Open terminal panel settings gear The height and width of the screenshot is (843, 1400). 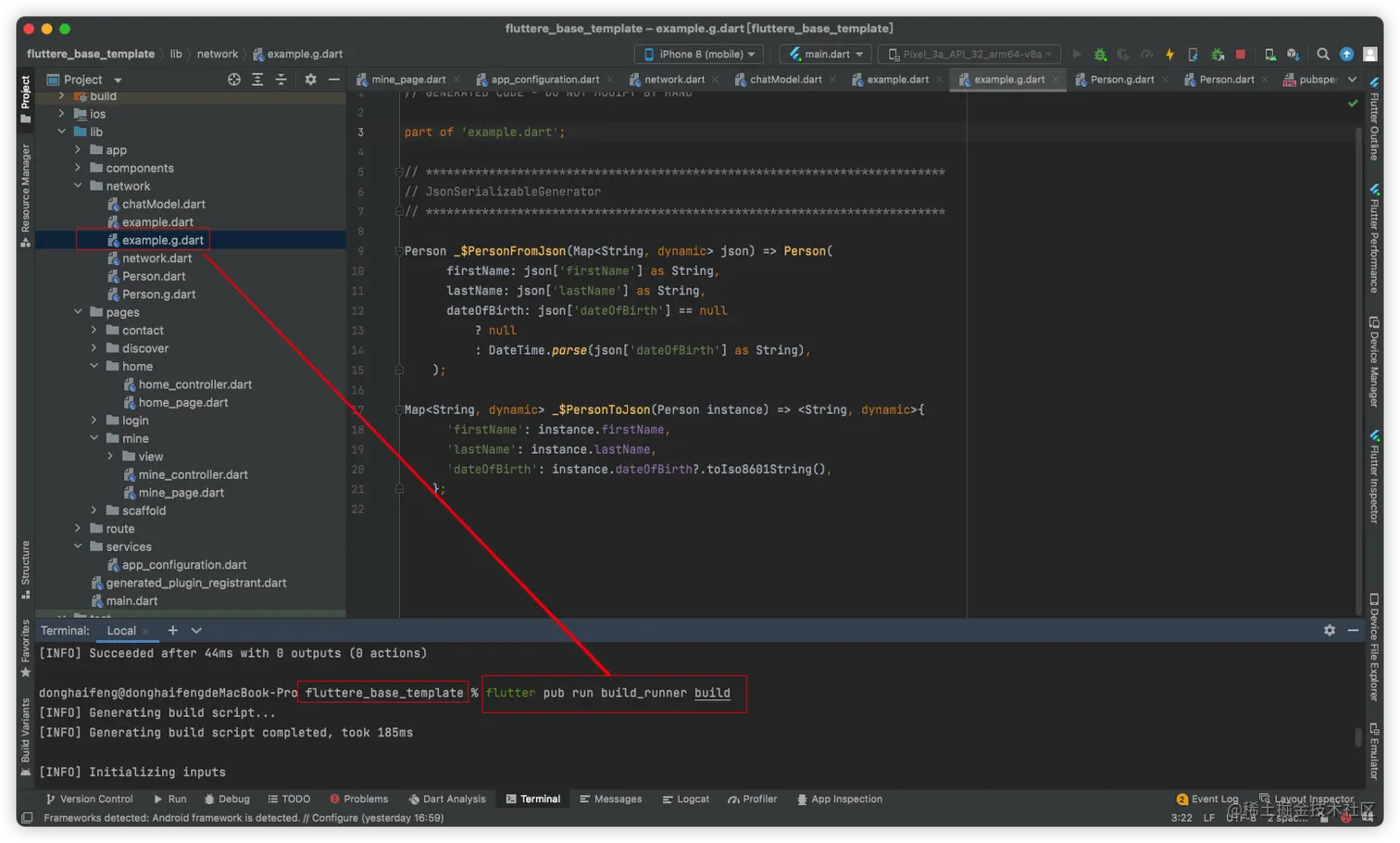click(x=1330, y=631)
